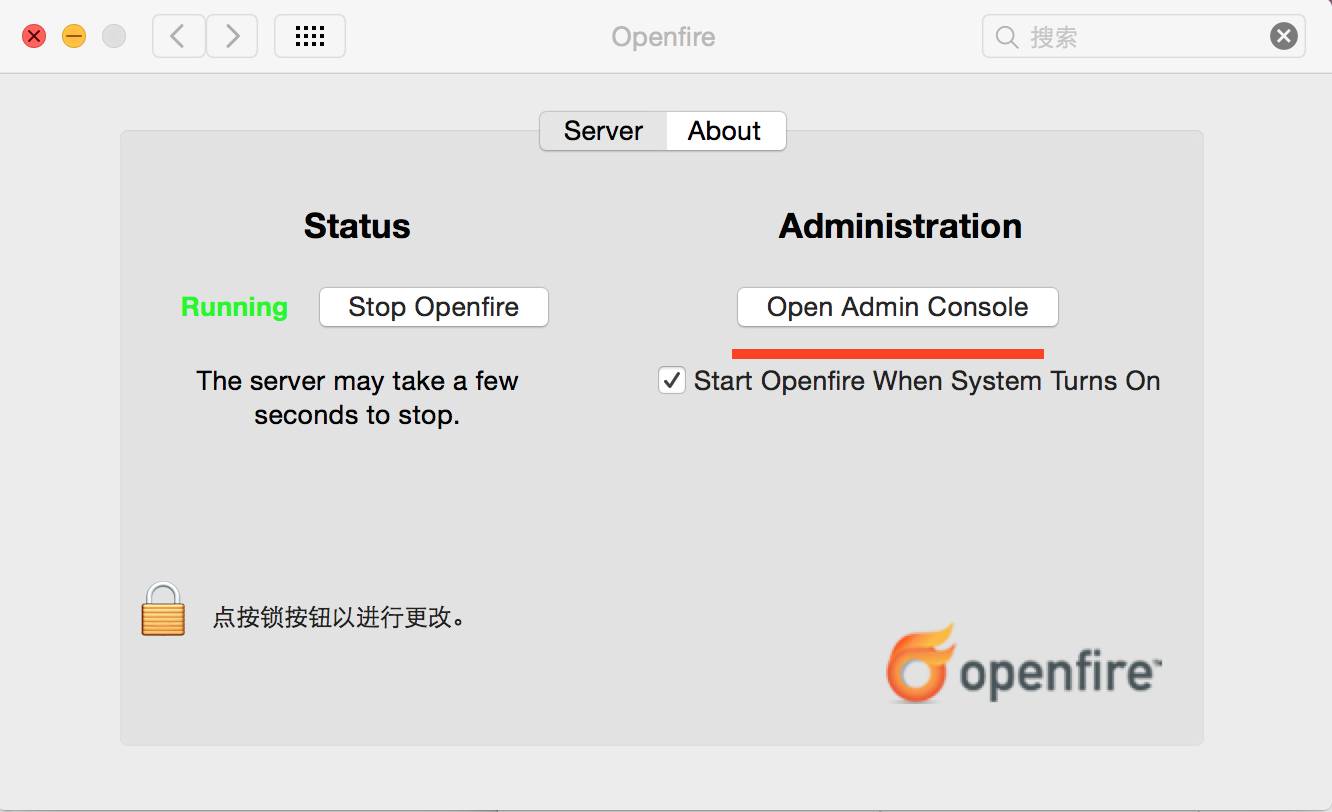Viewport: 1332px width, 812px height.
Task: Click the Openfire flame logo
Action: pyautogui.click(x=920, y=663)
